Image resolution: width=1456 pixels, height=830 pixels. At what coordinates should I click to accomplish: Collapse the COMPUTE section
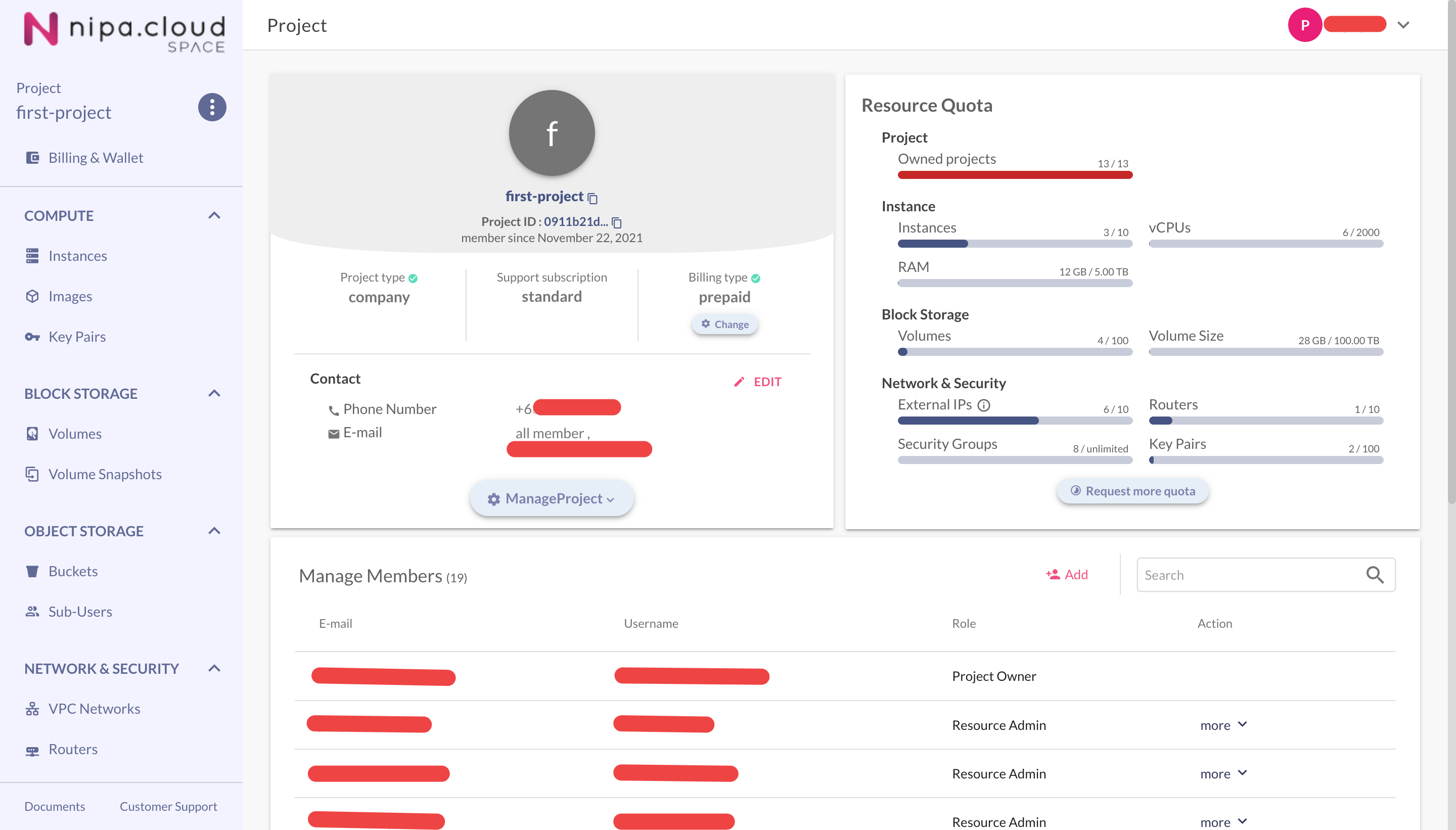[214, 215]
